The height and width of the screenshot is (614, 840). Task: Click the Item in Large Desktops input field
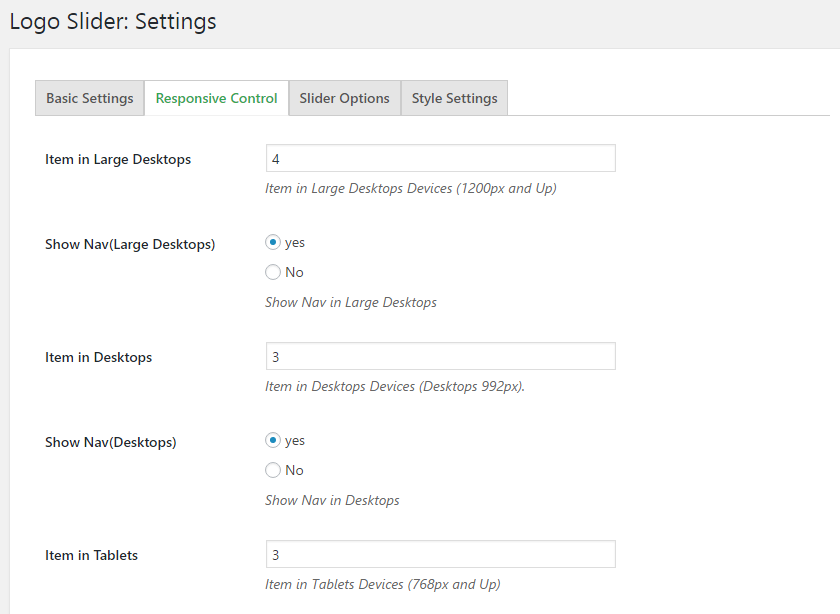coord(440,159)
